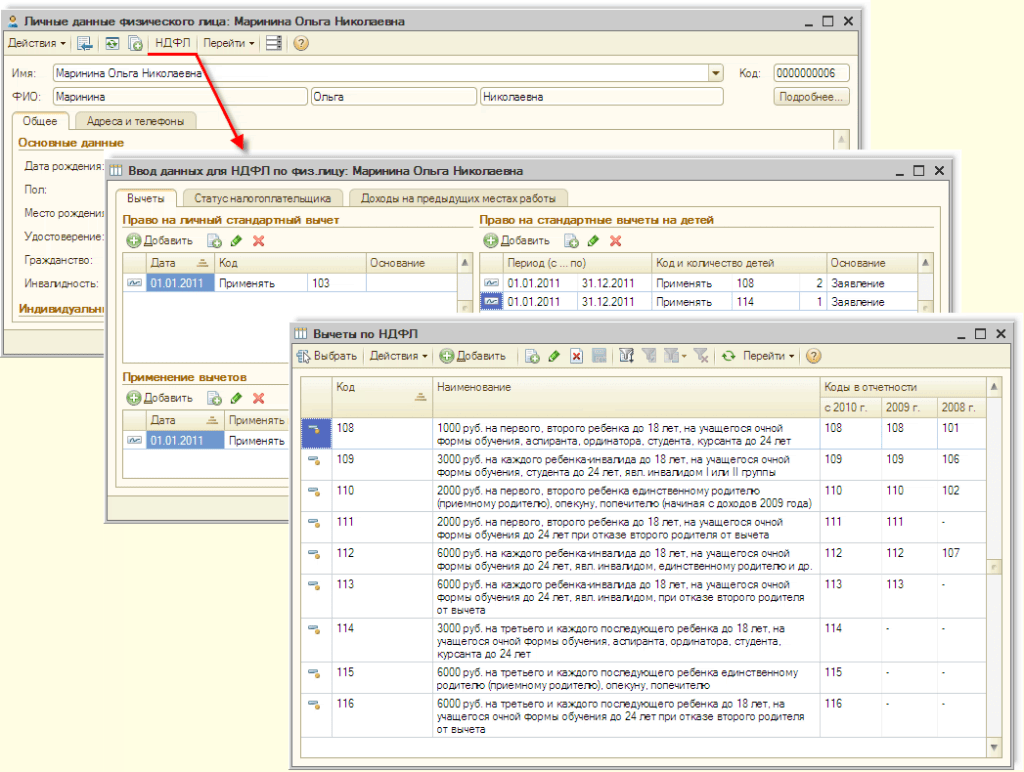Click the Имя input field
The height and width of the screenshot is (772, 1024).
(x=381, y=73)
